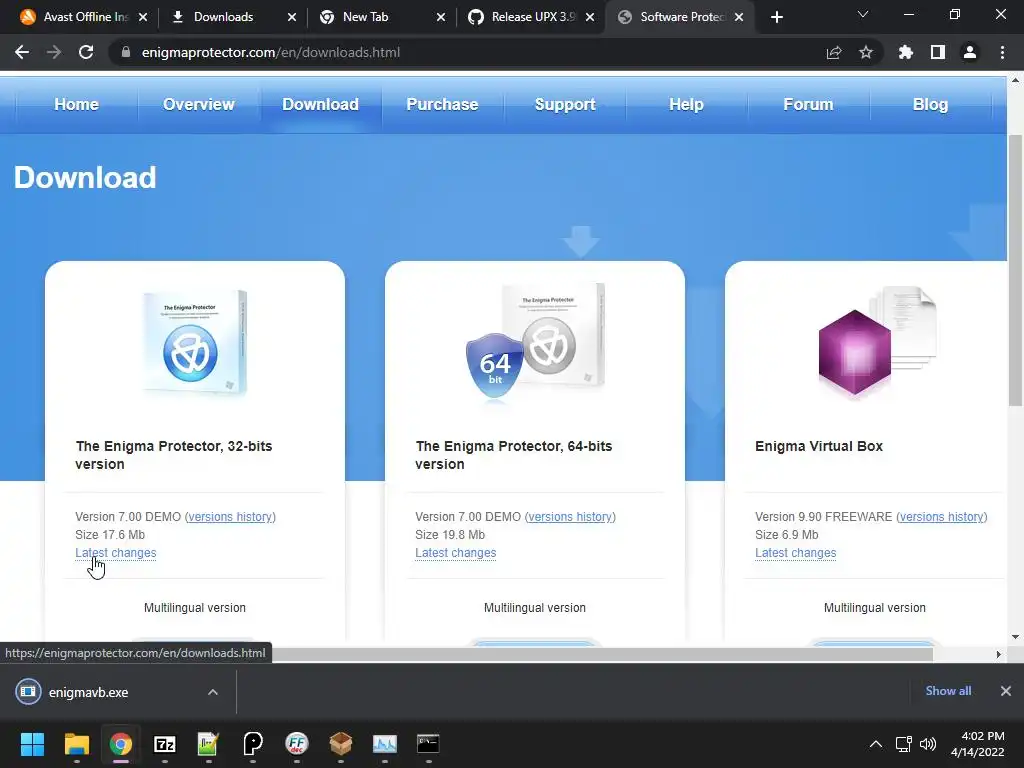1024x768 pixels.
Task: Click the address bar URL
Action: tap(270, 52)
